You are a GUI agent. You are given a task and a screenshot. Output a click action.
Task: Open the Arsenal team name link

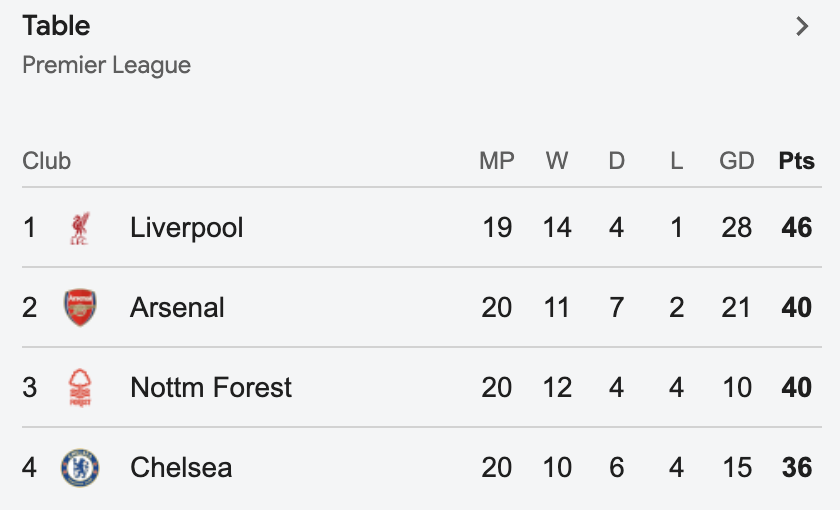click(177, 308)
